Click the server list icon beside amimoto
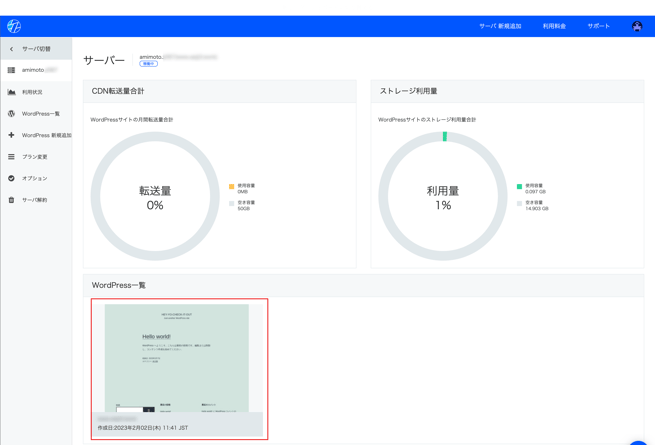This screenshot has width=655, height=445. (x=11, y=70)
